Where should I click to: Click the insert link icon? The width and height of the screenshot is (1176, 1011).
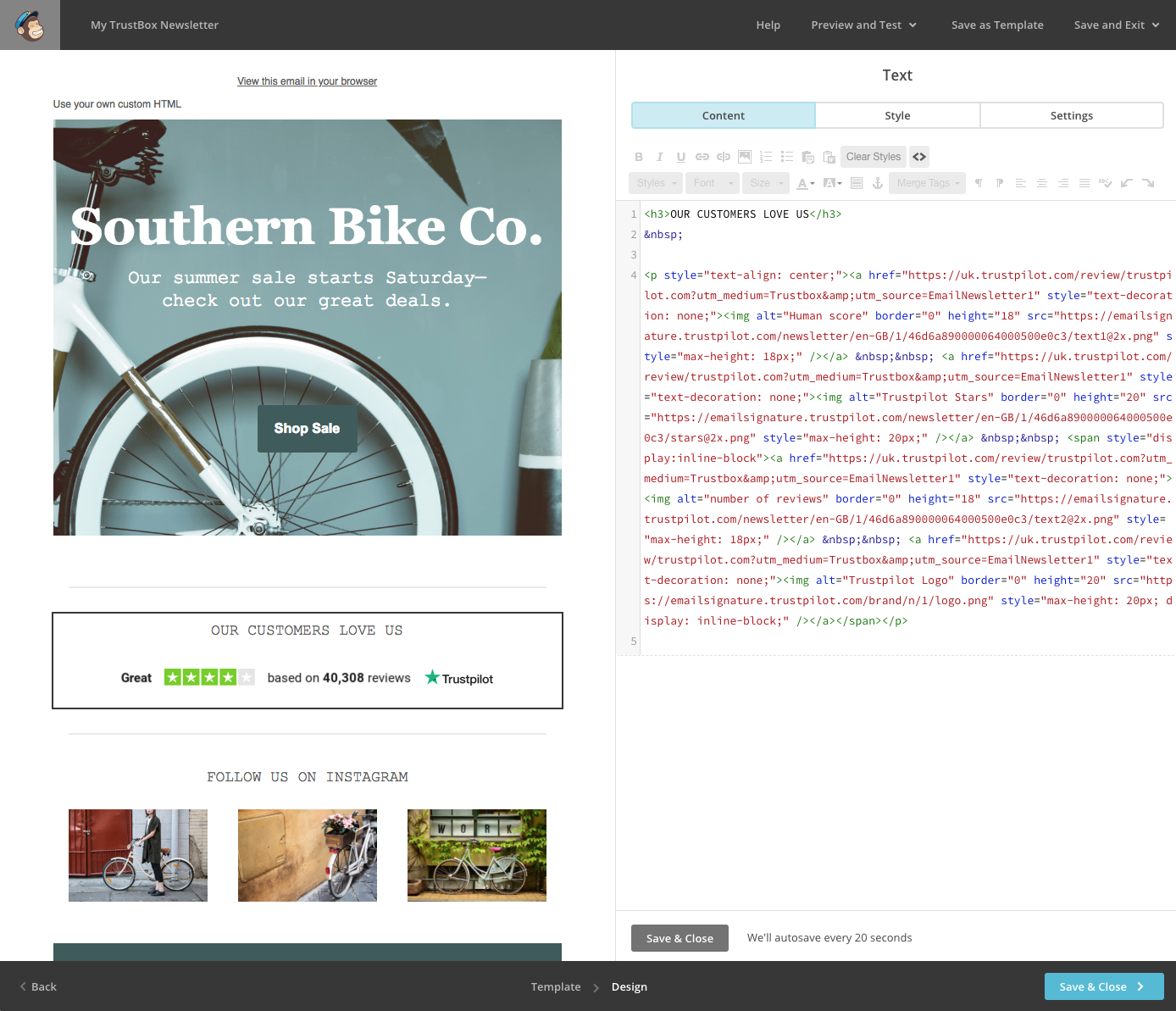click(x=702, y=157)
